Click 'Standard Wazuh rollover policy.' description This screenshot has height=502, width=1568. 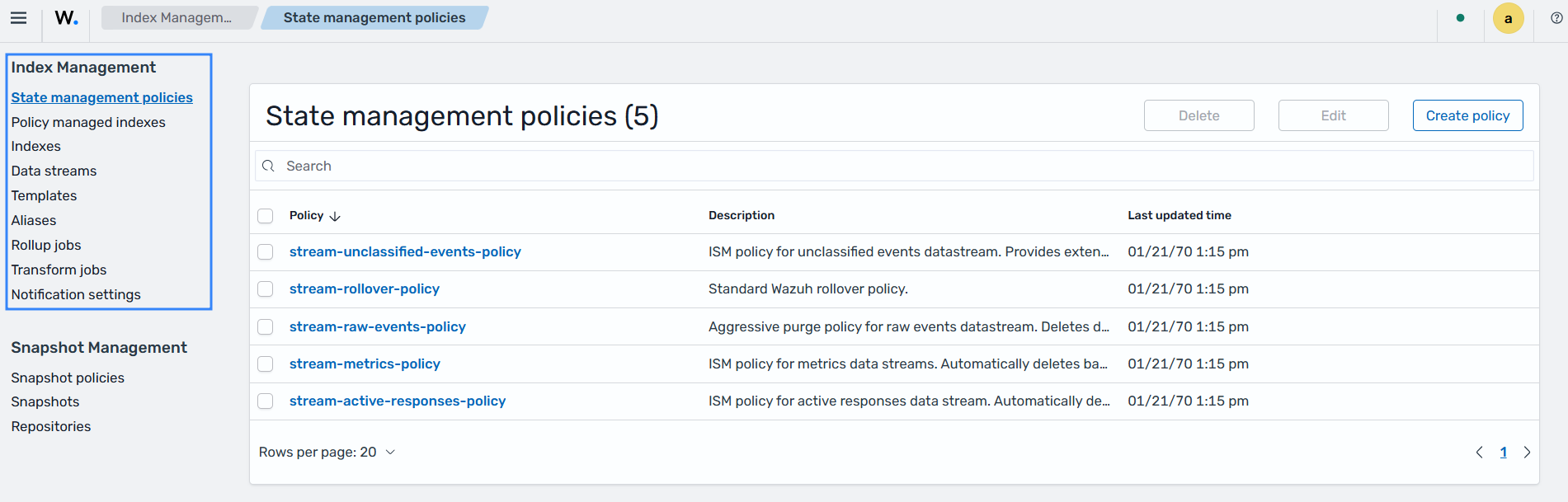808,289
